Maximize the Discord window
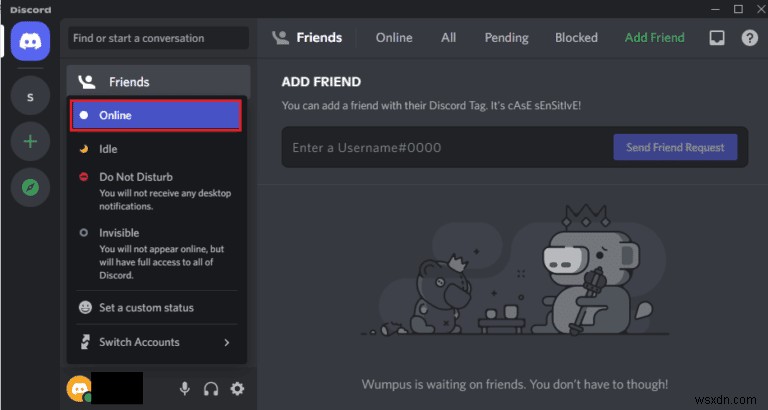The height and width of the screenshot is (410, 768). (x=738, y=9)
